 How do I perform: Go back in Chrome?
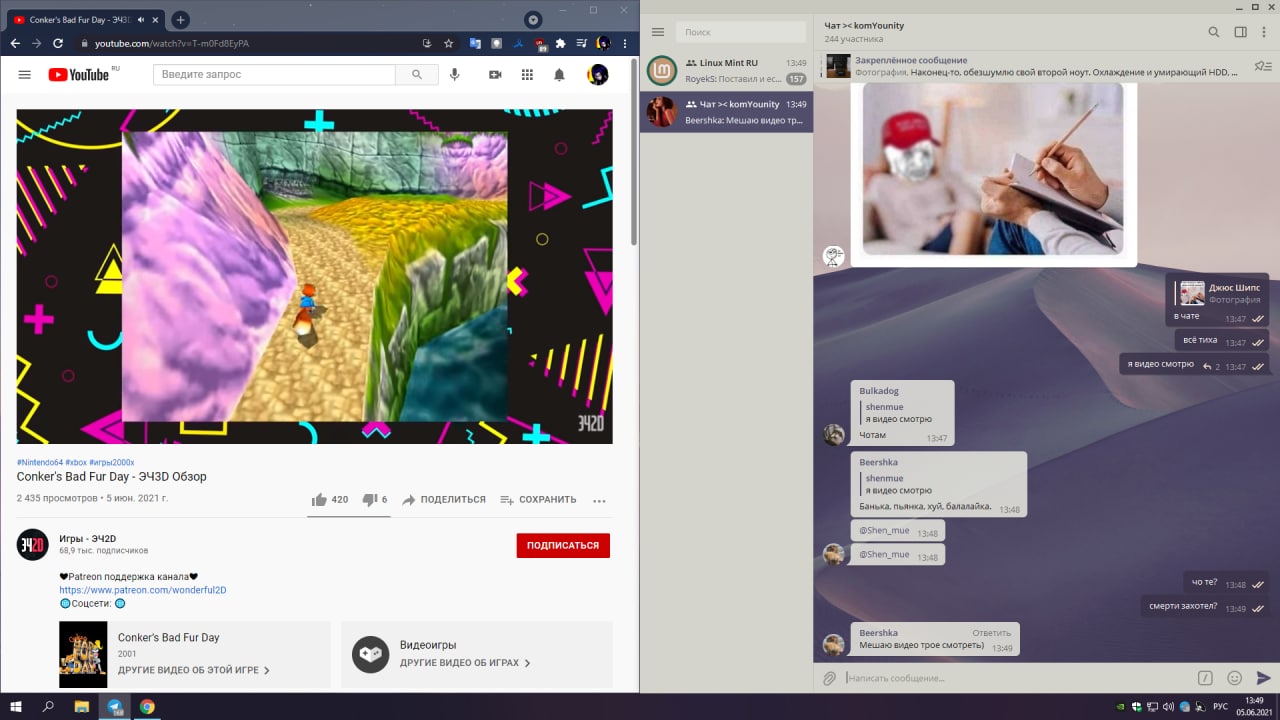(x=15, y=44)
